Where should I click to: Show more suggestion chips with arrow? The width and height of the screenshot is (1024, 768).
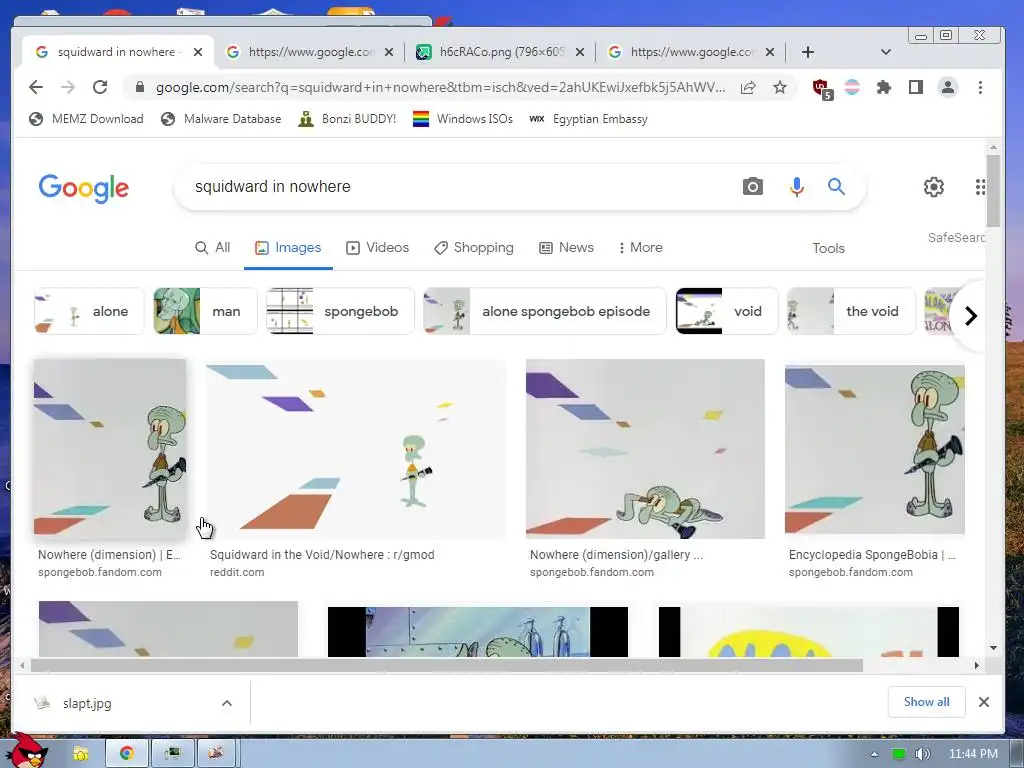970,316
